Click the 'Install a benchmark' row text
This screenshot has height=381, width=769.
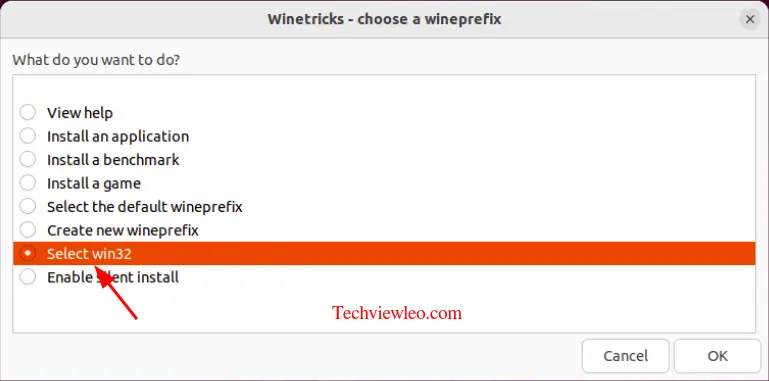[x=113, y=160]
